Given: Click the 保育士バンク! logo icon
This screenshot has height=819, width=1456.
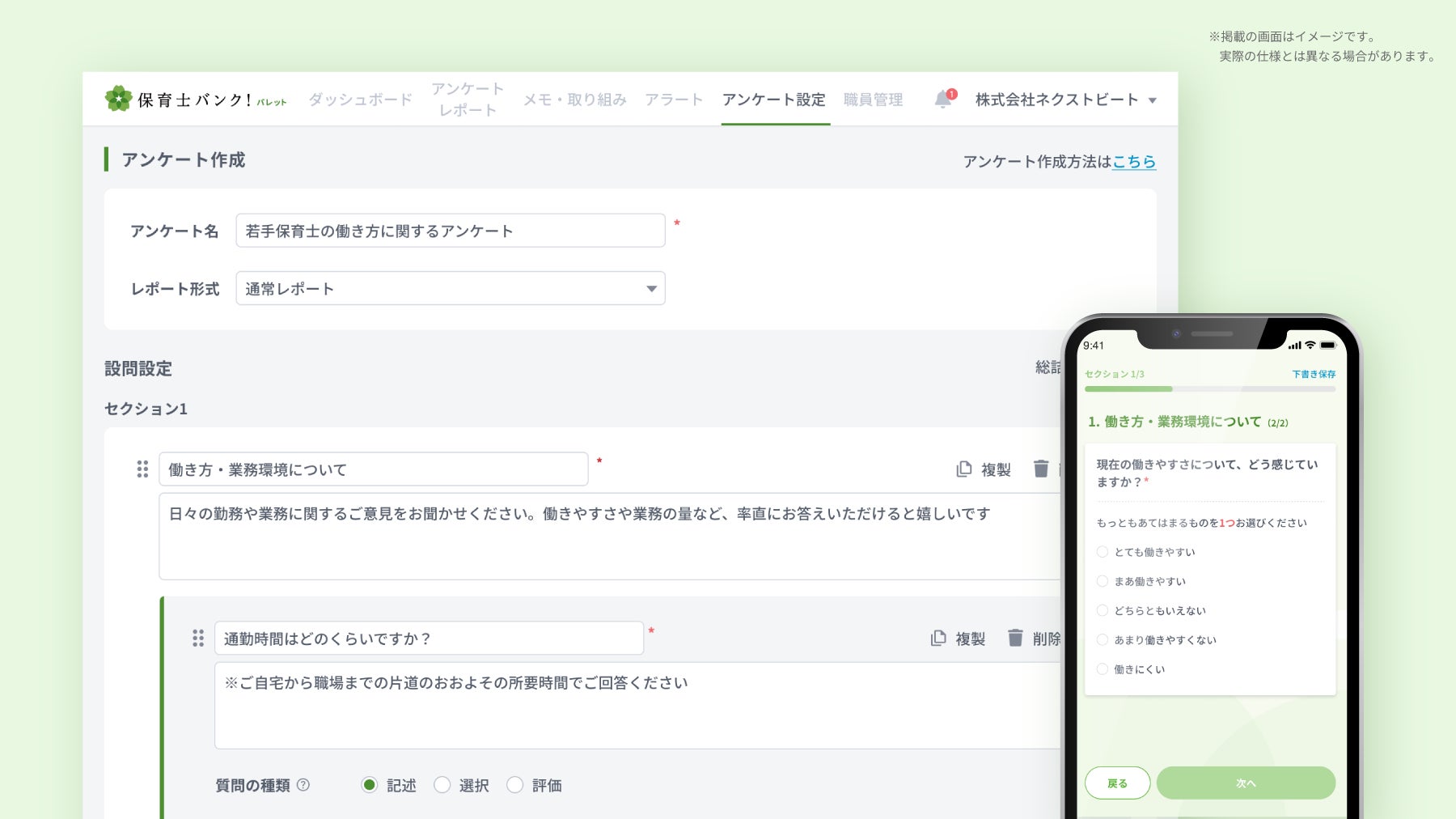Looking at the screenshot, I should pyautogui.click(x=118, y=99).
